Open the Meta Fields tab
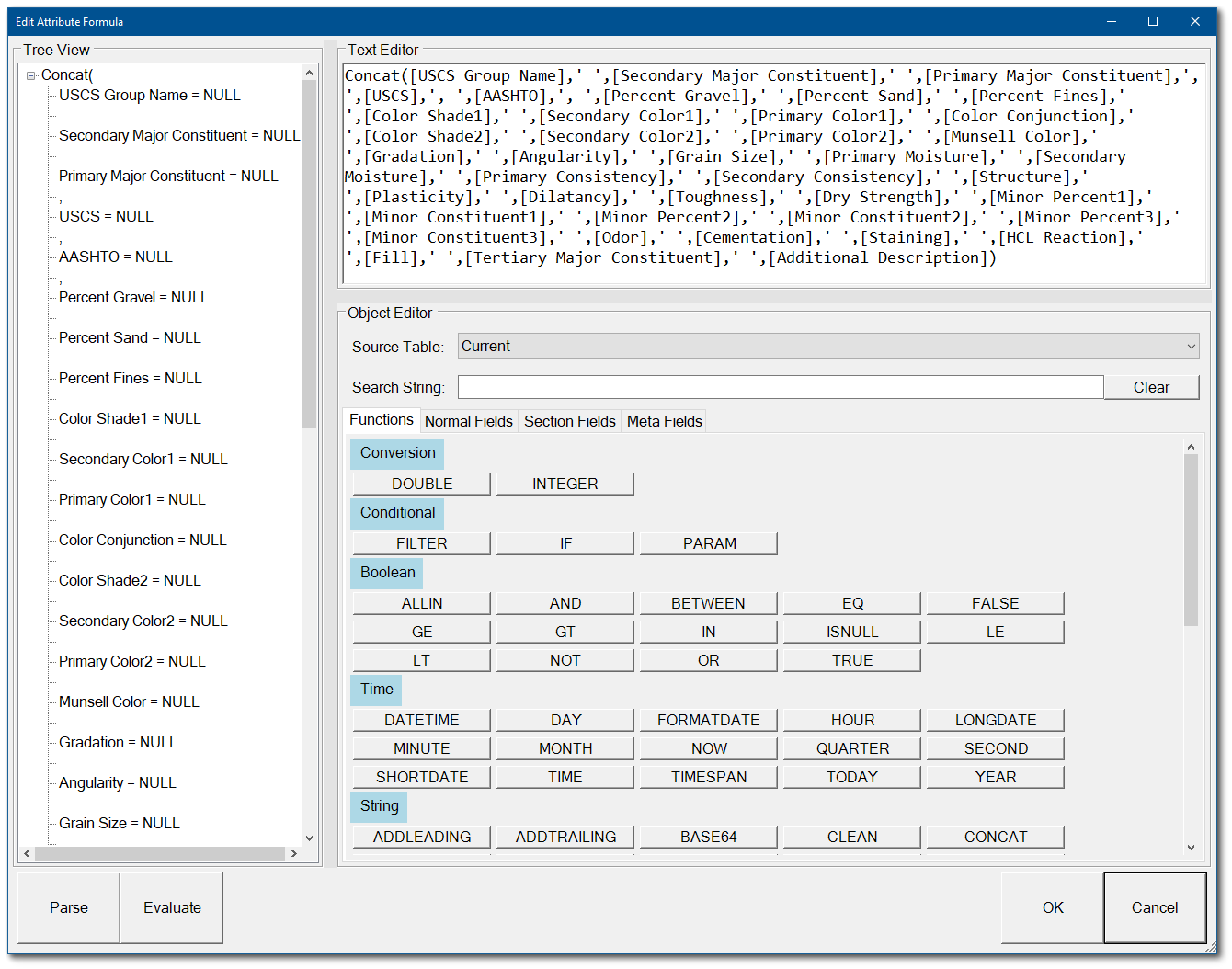Screen dimensions: 1232x969 665,421
